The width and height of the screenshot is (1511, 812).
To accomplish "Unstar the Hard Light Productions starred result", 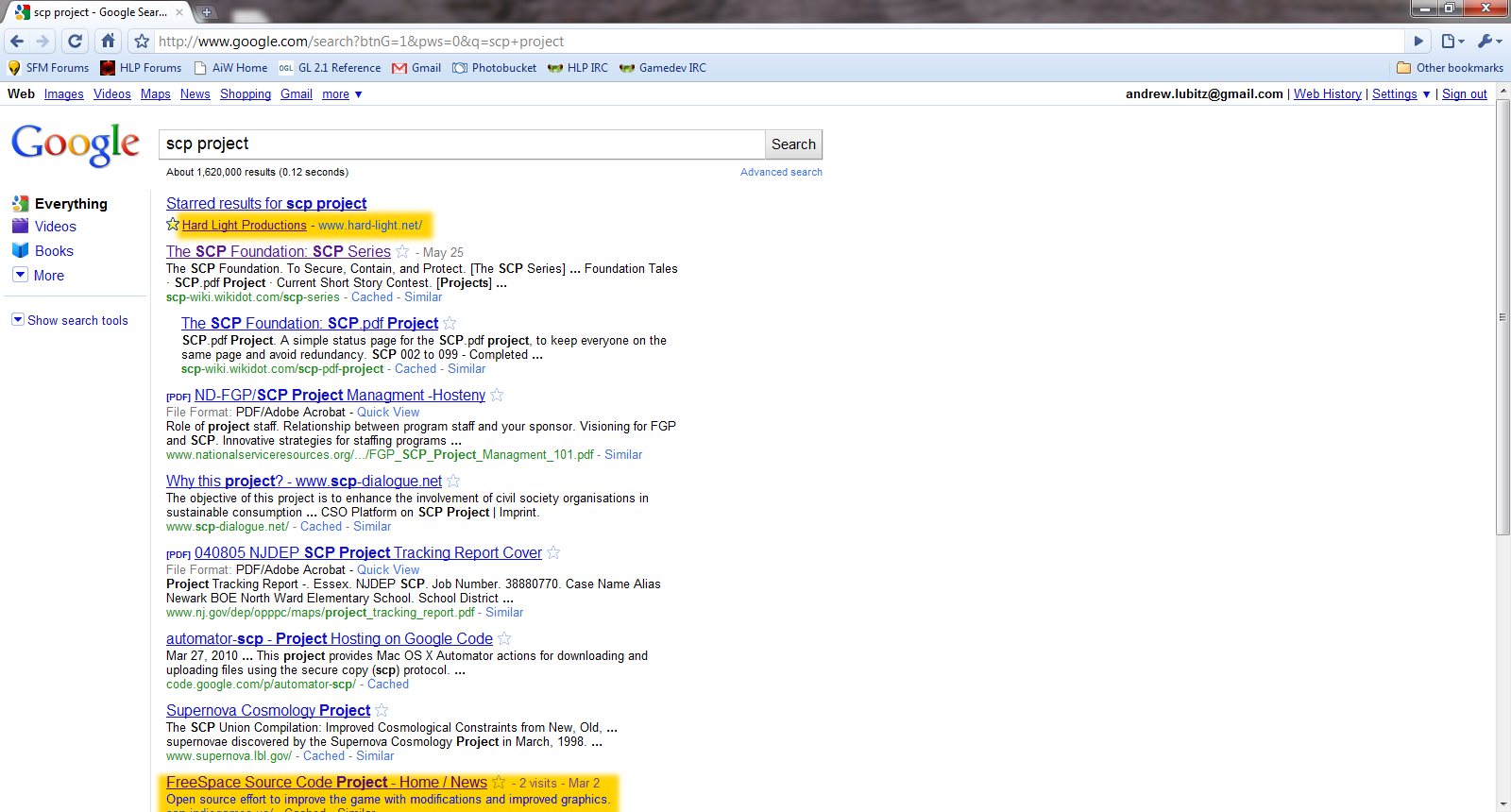I will click(x=173, y=225).
